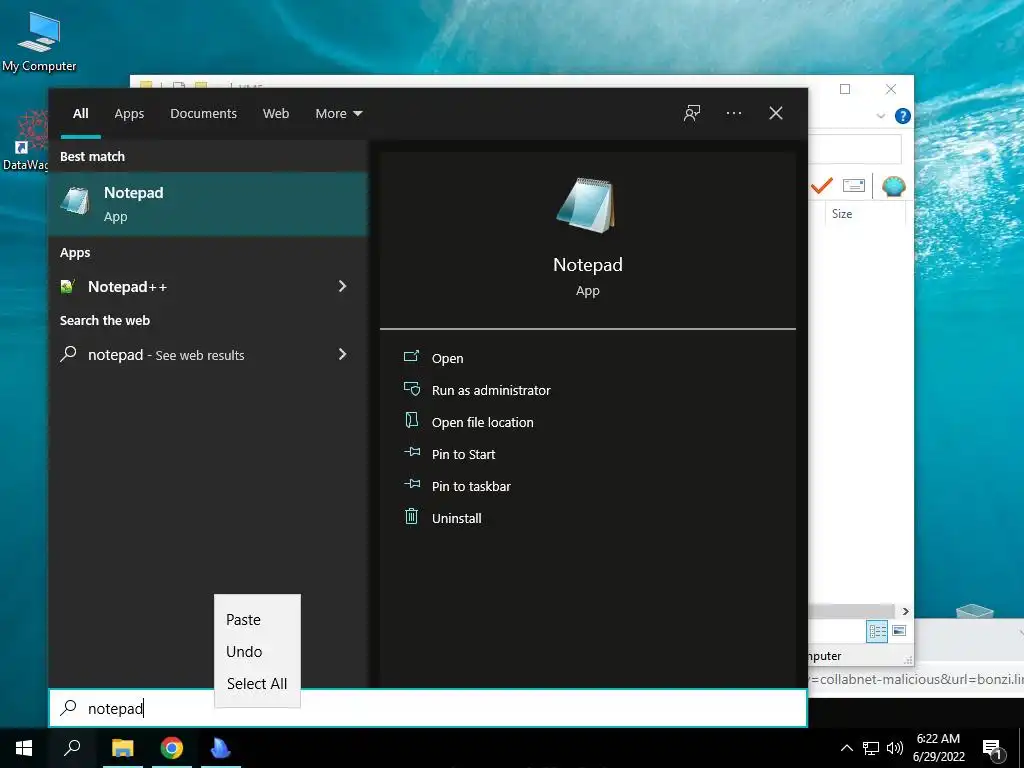Open the blue app taskbar icon
1024x768 pixels.
pyautogui.click(x=221, y=748)
